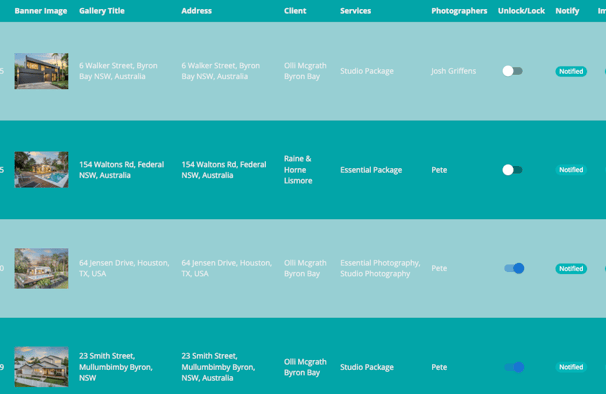This screenshot has width=606, height=394.
Task: Select gallery title 64 Jensen Drive, Houston
Action: click(124, 268)
